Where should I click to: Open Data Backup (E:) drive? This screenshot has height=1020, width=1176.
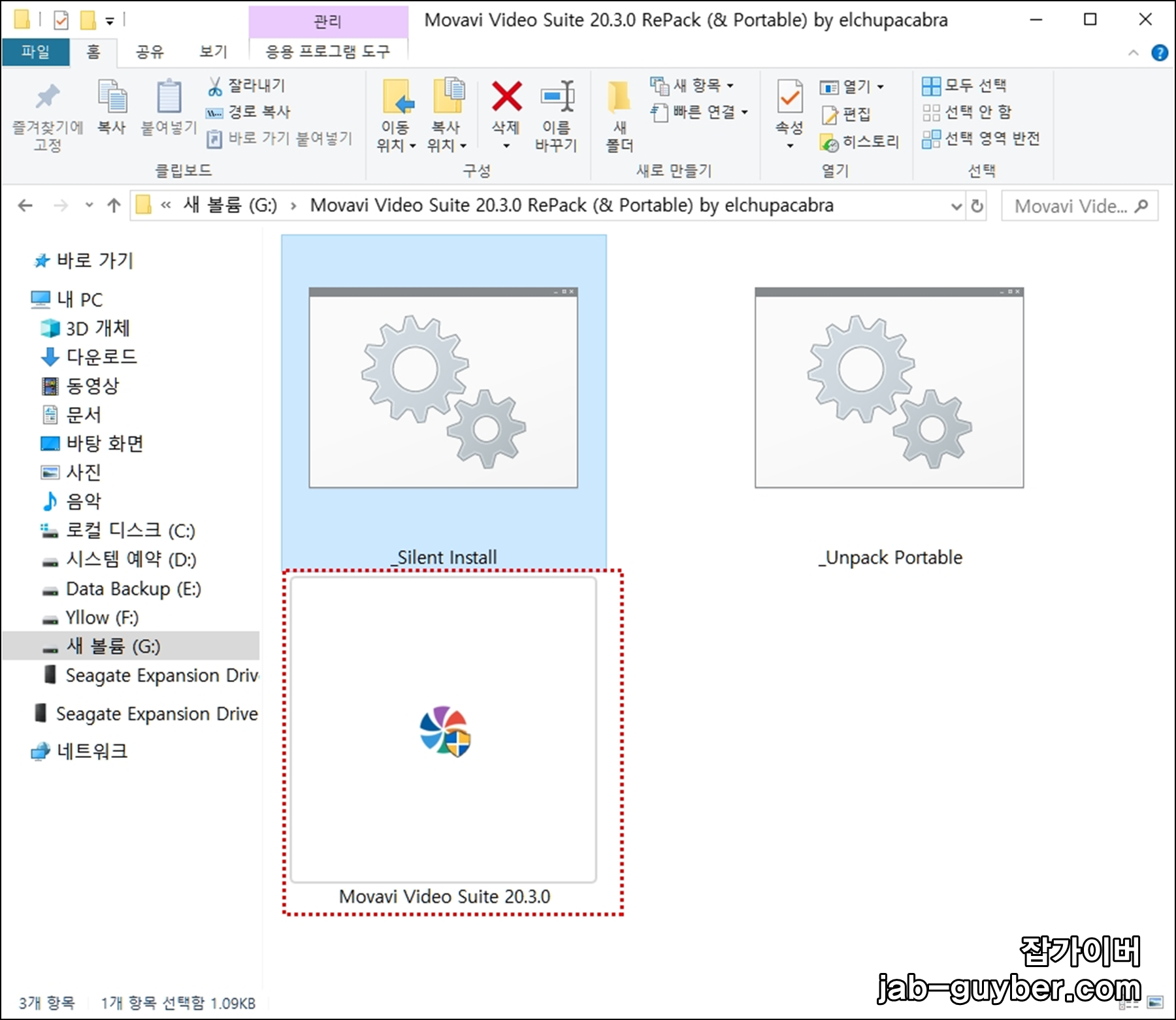(122, 589)
